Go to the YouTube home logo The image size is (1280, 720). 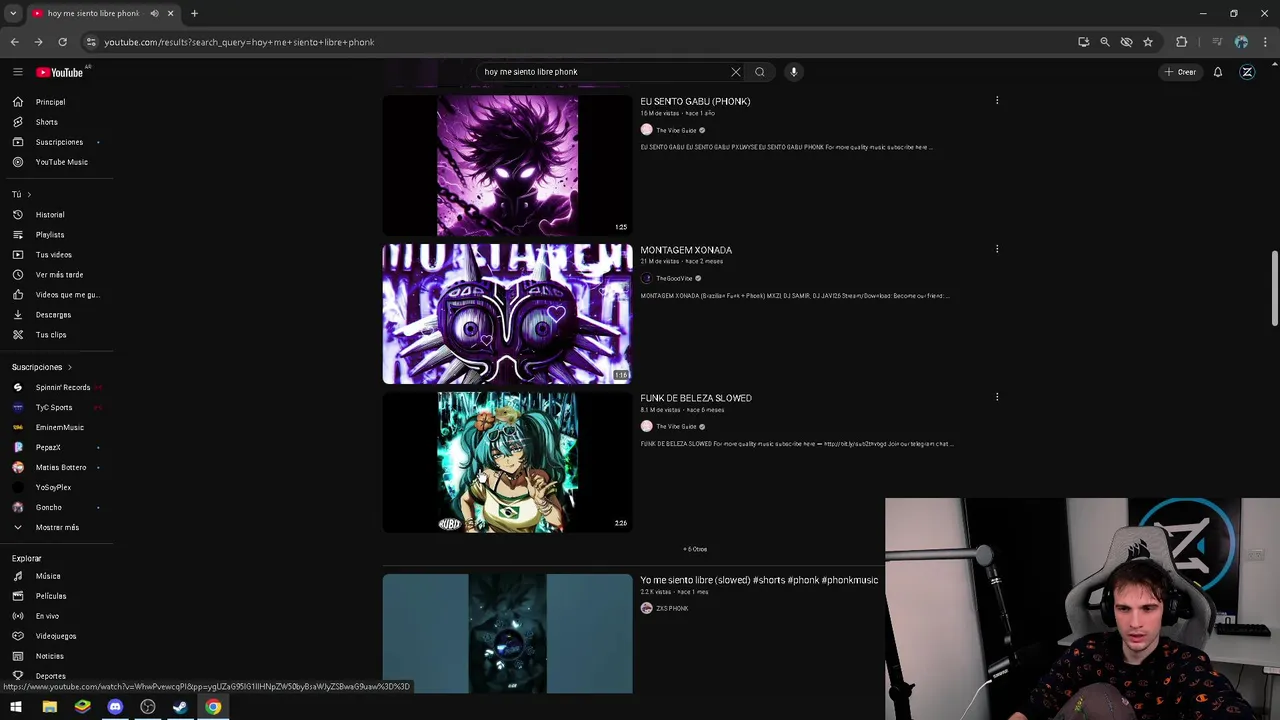click(60, 72)
